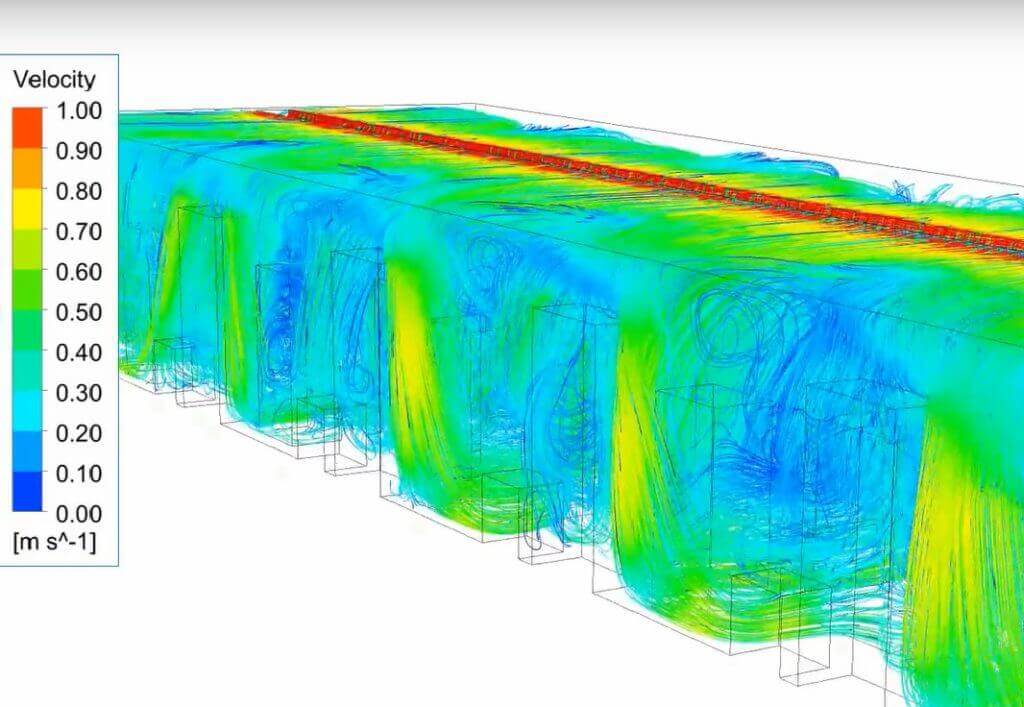Select the 0.60 legend value label
1024x707 pixels.
click(x=78, y=272)
